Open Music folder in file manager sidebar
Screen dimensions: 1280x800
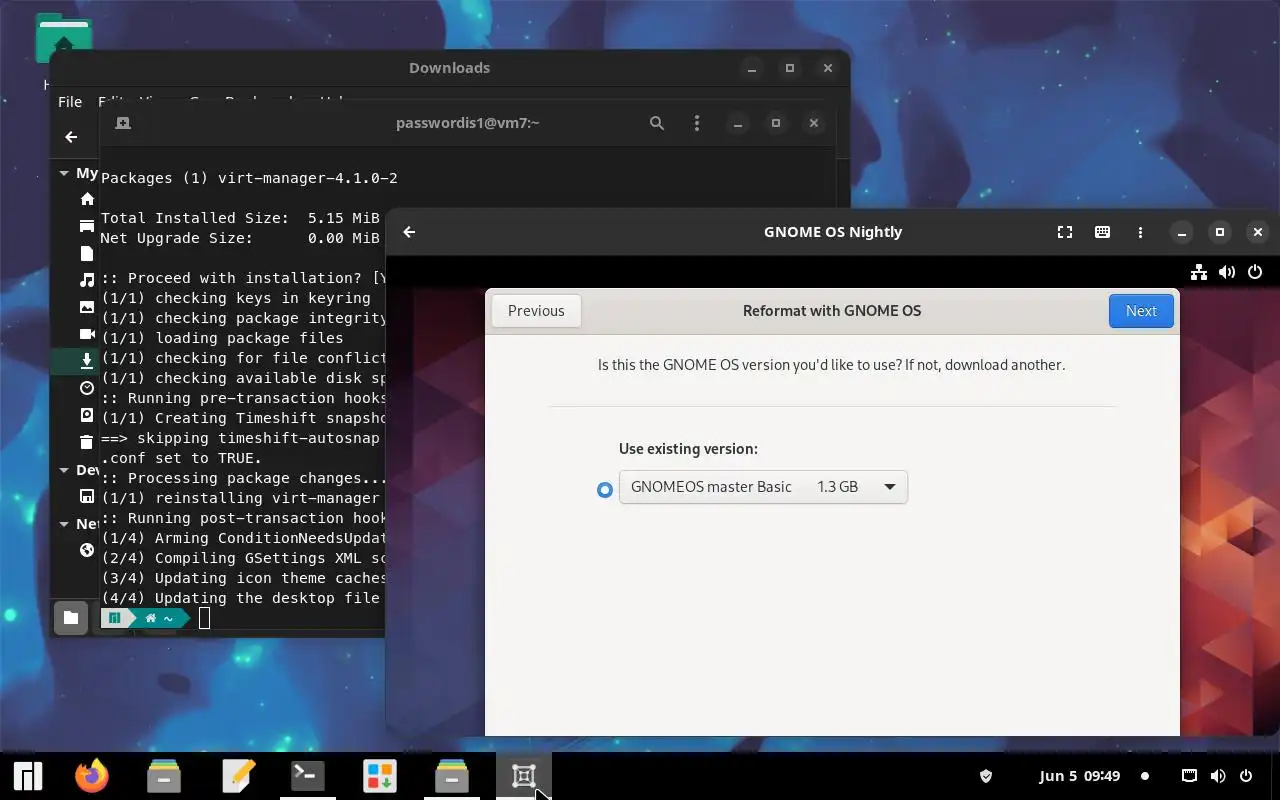[87, 280]
